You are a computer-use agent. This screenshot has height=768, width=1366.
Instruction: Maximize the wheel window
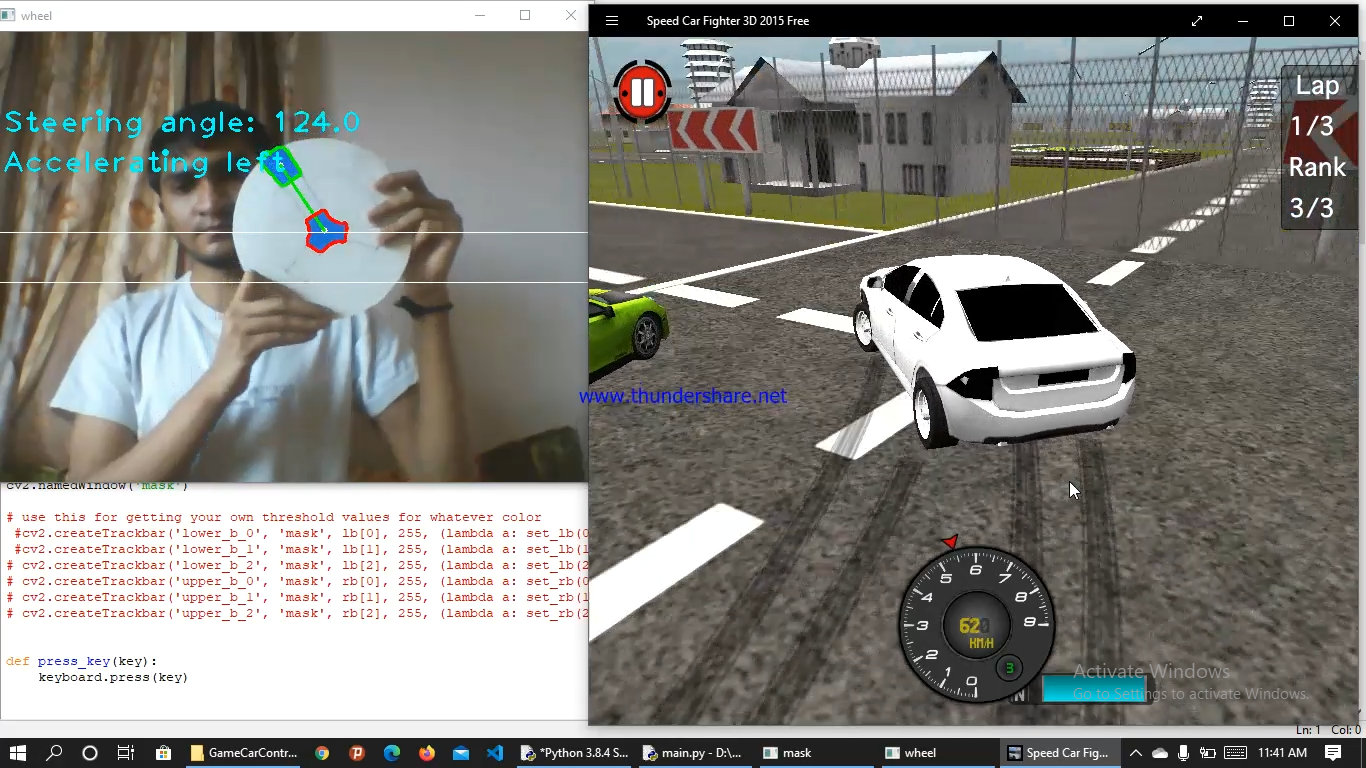525,15
